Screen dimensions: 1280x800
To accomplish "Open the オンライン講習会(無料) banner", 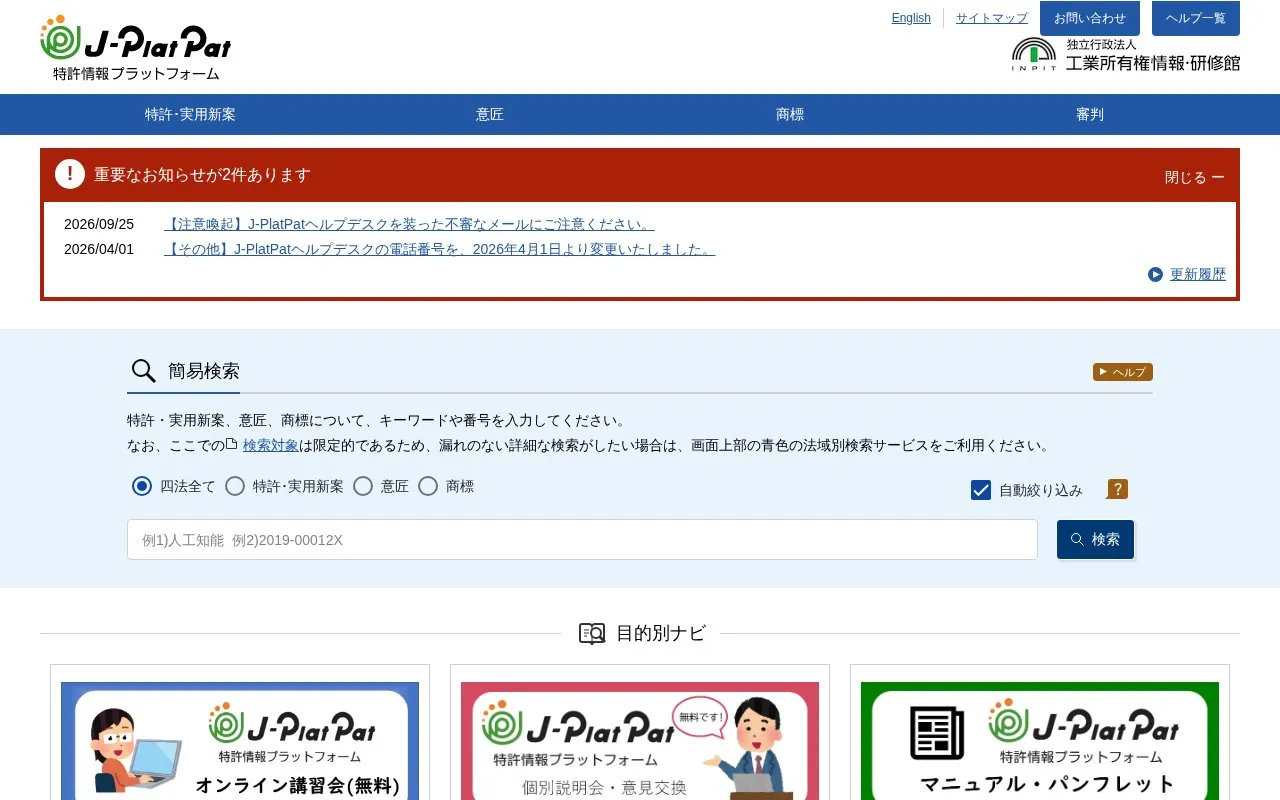I will 240,741.
